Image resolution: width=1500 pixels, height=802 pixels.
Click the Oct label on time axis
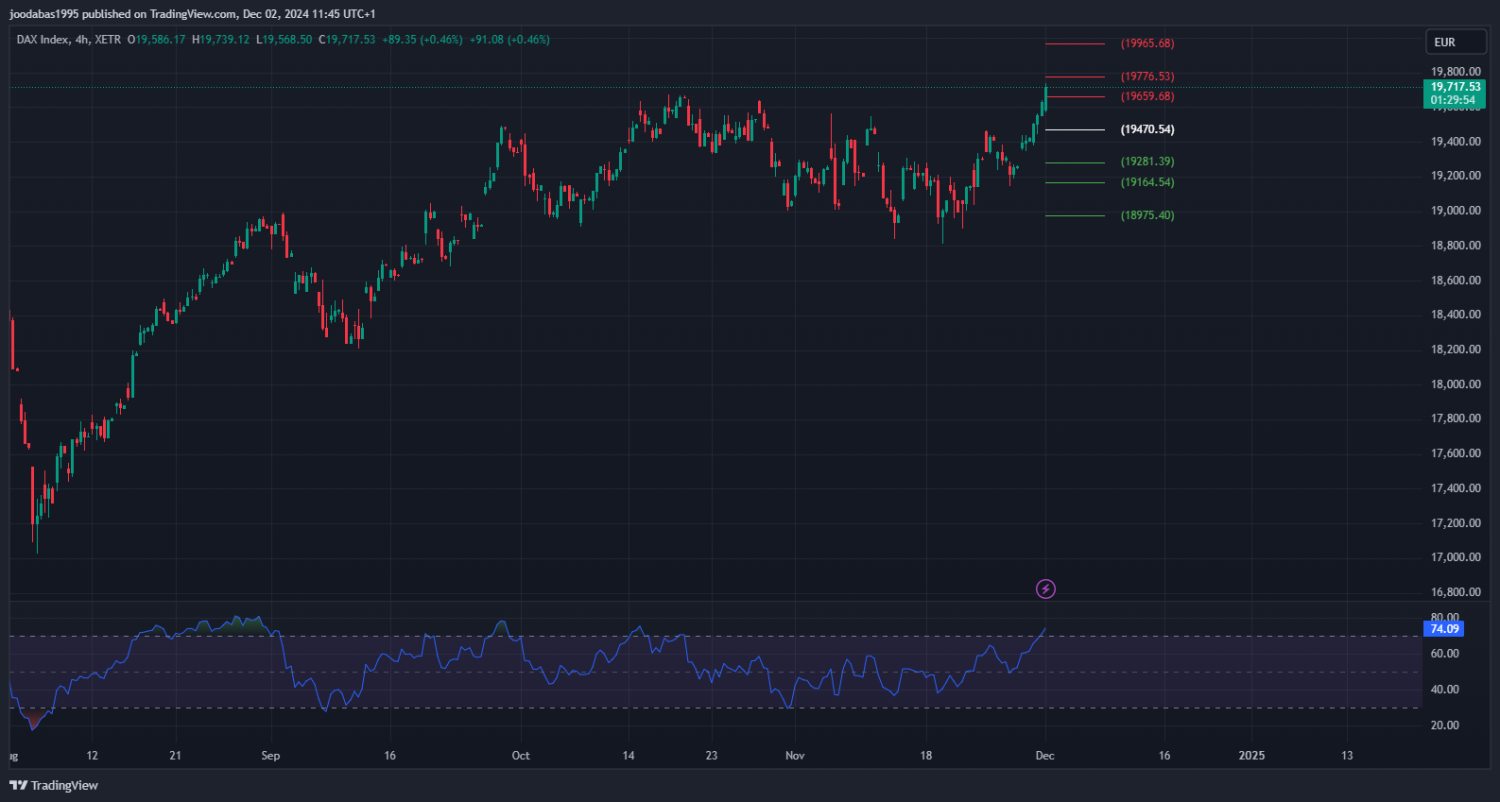pos(519,756)
